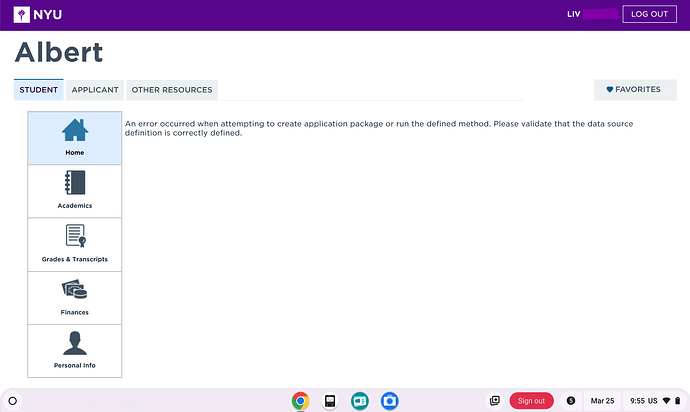The width and height of the screenshot is (690, 412).
Task: Open the teal news app on shelf
Action: point(360,401)
